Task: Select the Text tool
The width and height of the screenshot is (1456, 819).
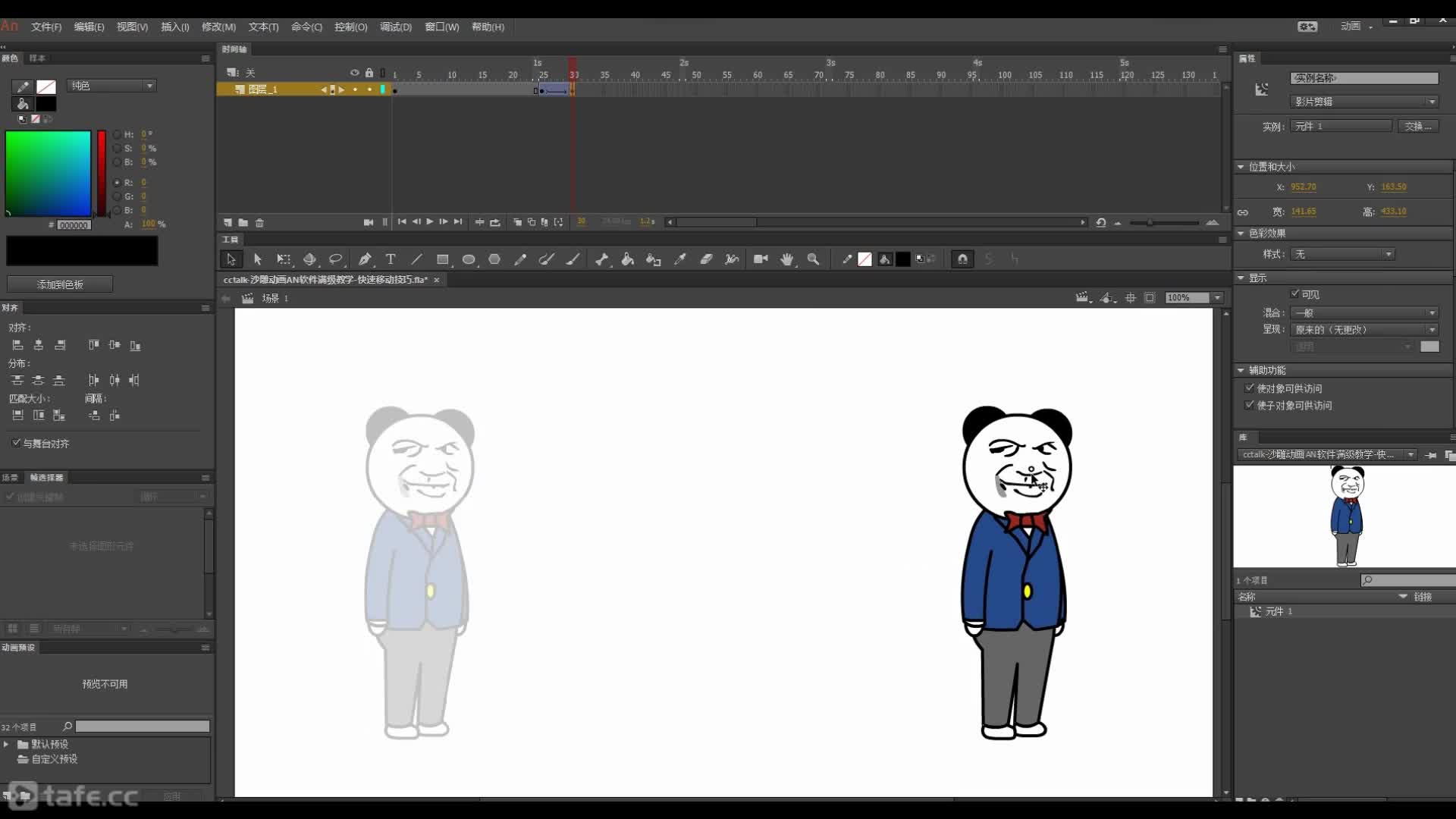Action: point(391,259)
